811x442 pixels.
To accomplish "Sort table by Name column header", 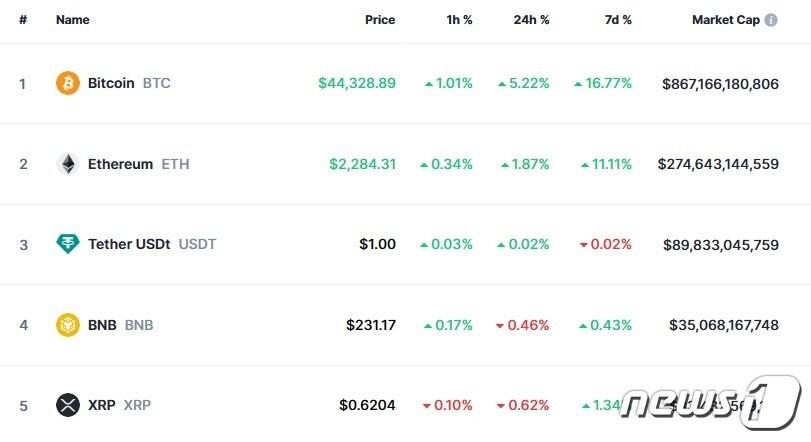I will tap(72, 20).
